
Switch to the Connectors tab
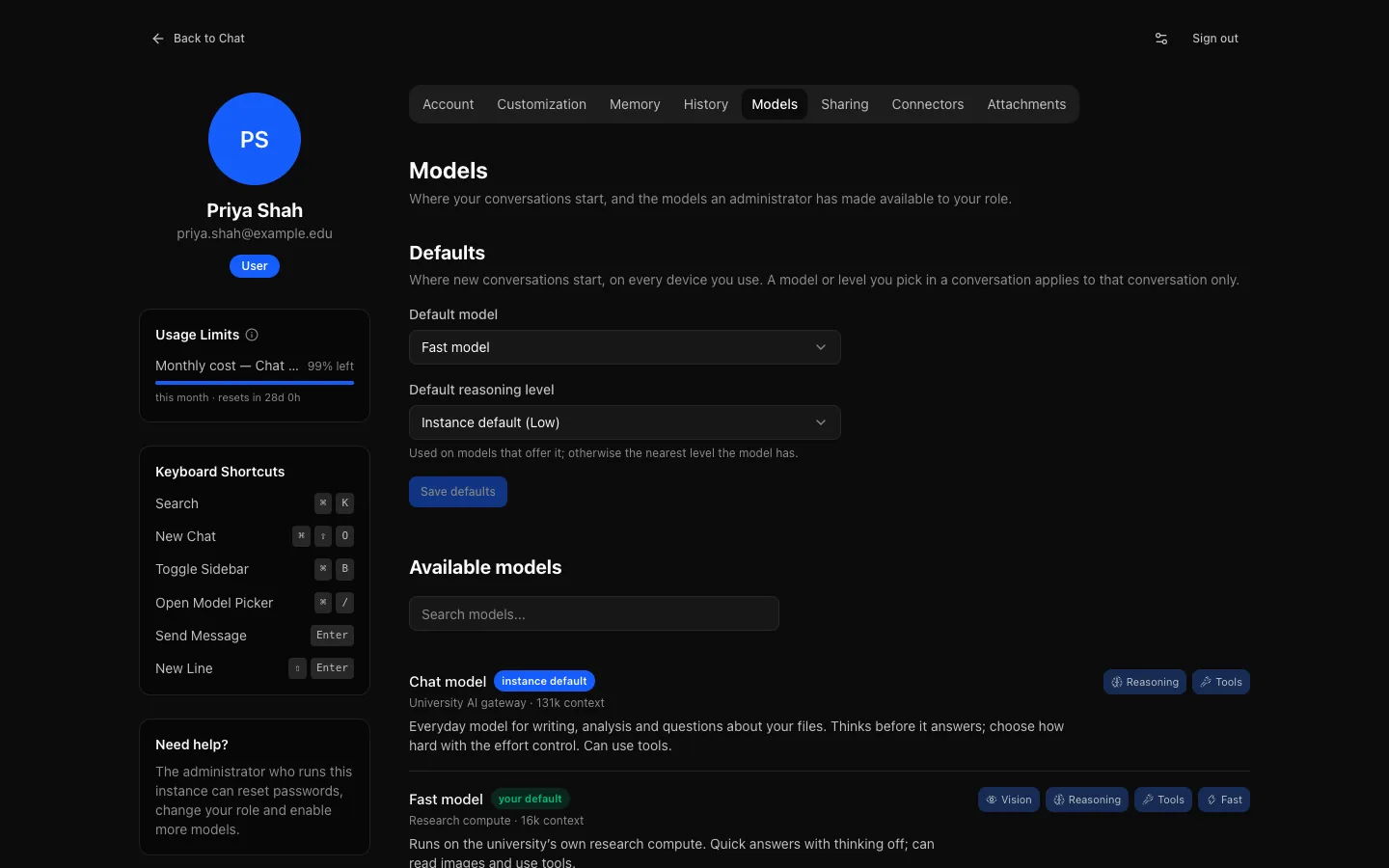[928, 104]
